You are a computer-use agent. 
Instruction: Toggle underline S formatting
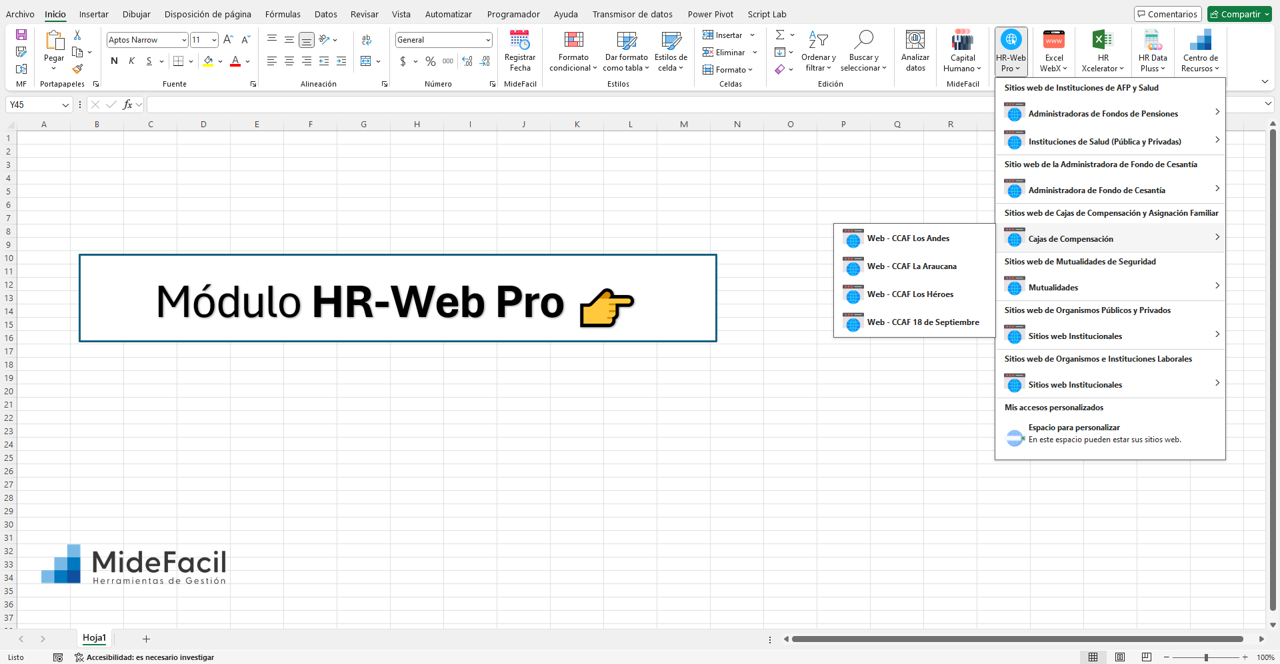149,61
